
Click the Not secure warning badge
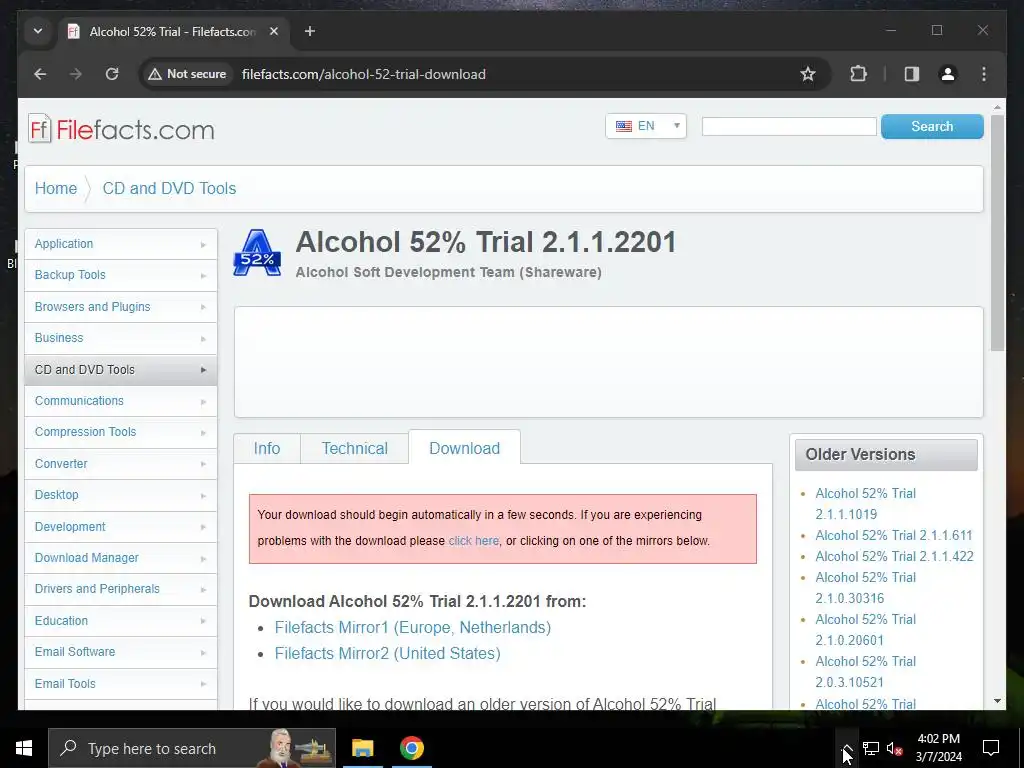click(x=187, y=74)
